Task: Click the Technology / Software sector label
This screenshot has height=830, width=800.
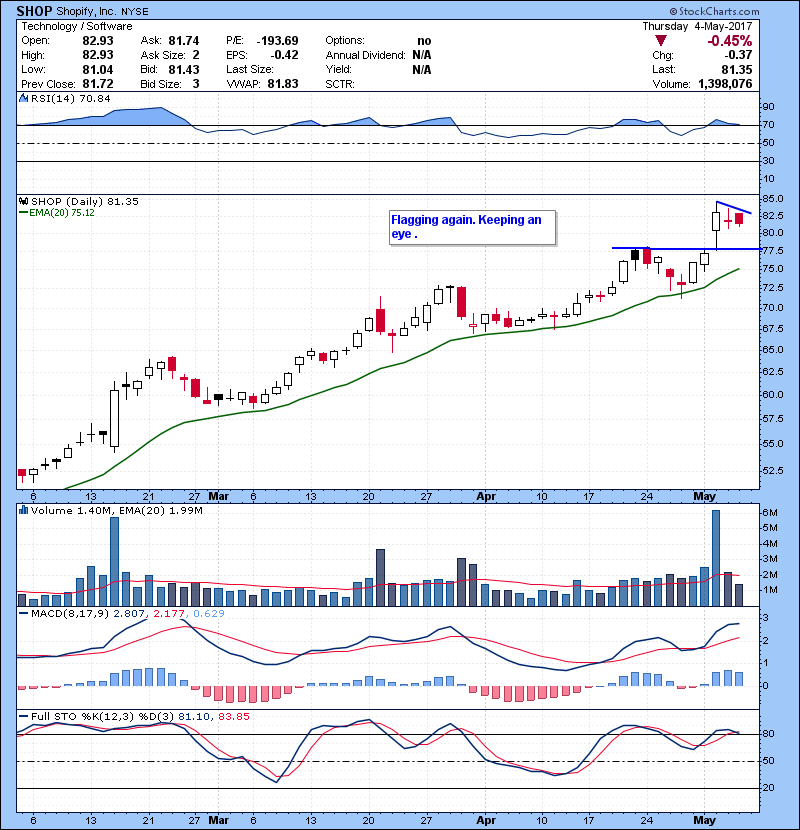Action: click(77, 26)
